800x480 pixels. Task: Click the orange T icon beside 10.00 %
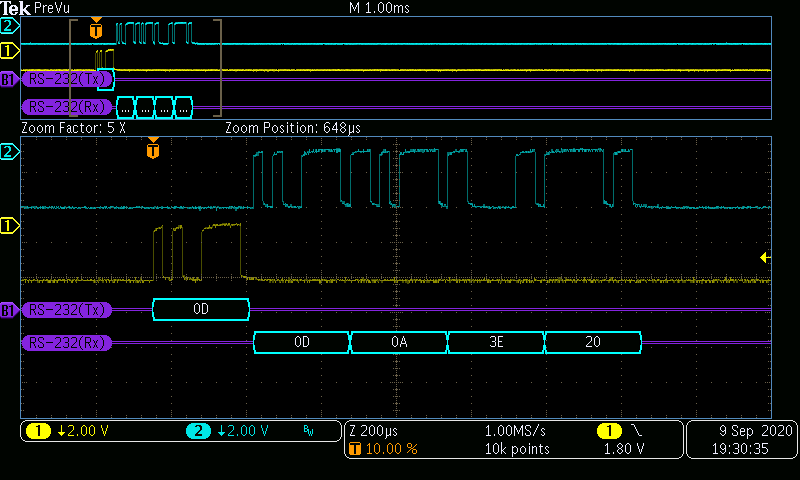[353, 449]
